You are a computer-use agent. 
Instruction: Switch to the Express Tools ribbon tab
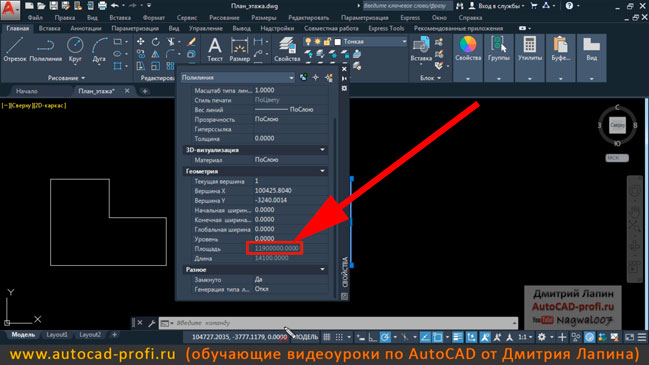(x=386, y=28)
